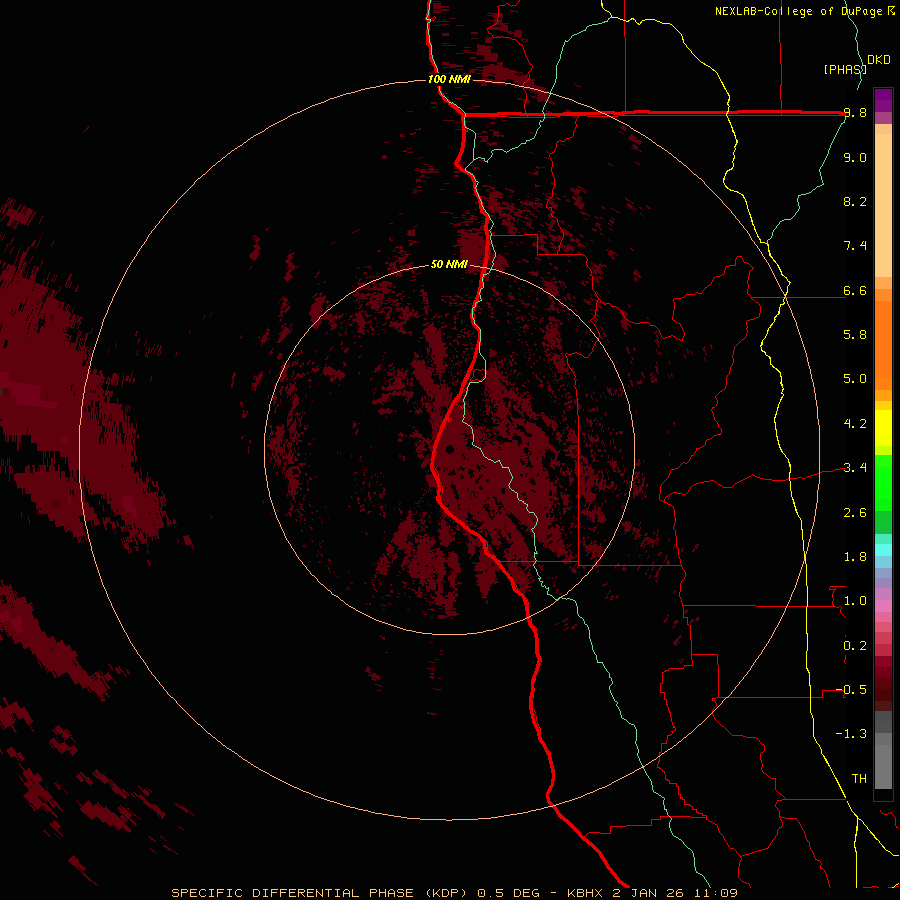Click the purple top segment of the color bar

(x=883, y=100)
